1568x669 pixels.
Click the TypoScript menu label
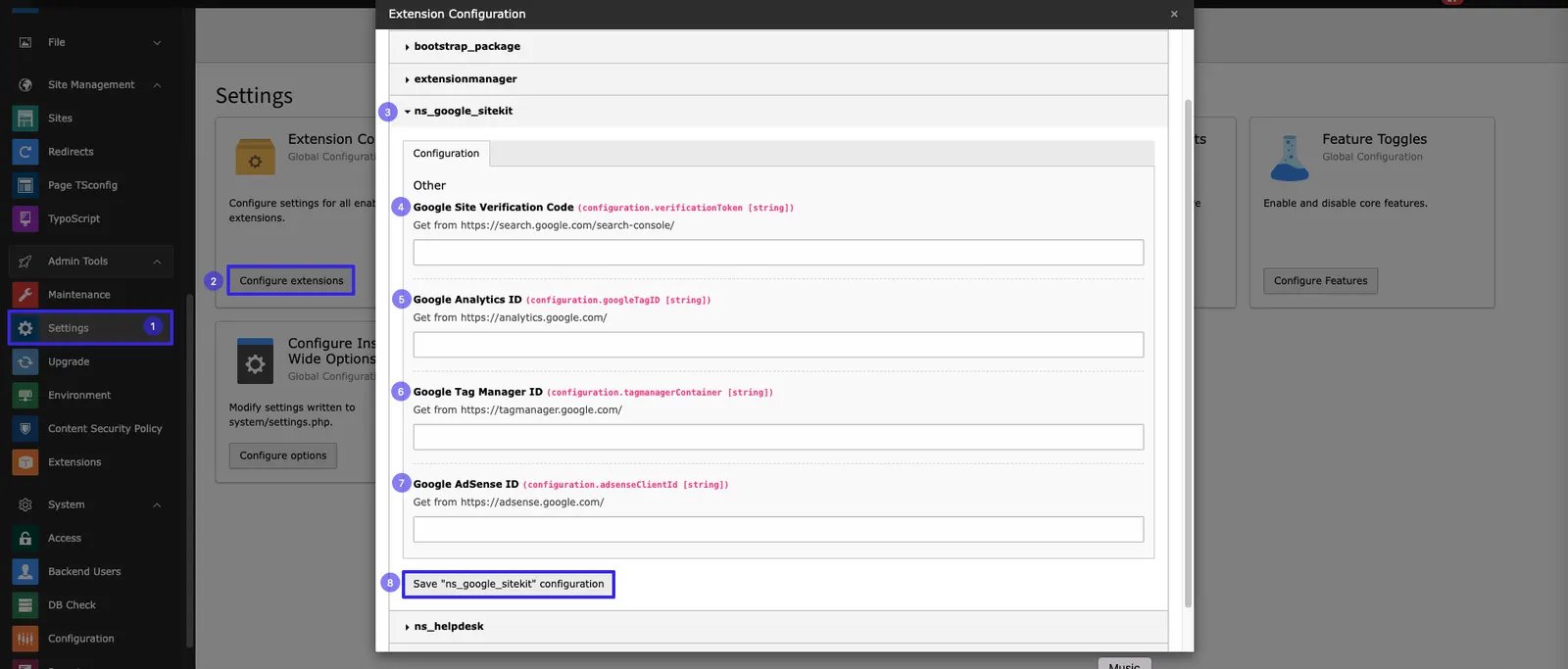[x=73, y=218]
